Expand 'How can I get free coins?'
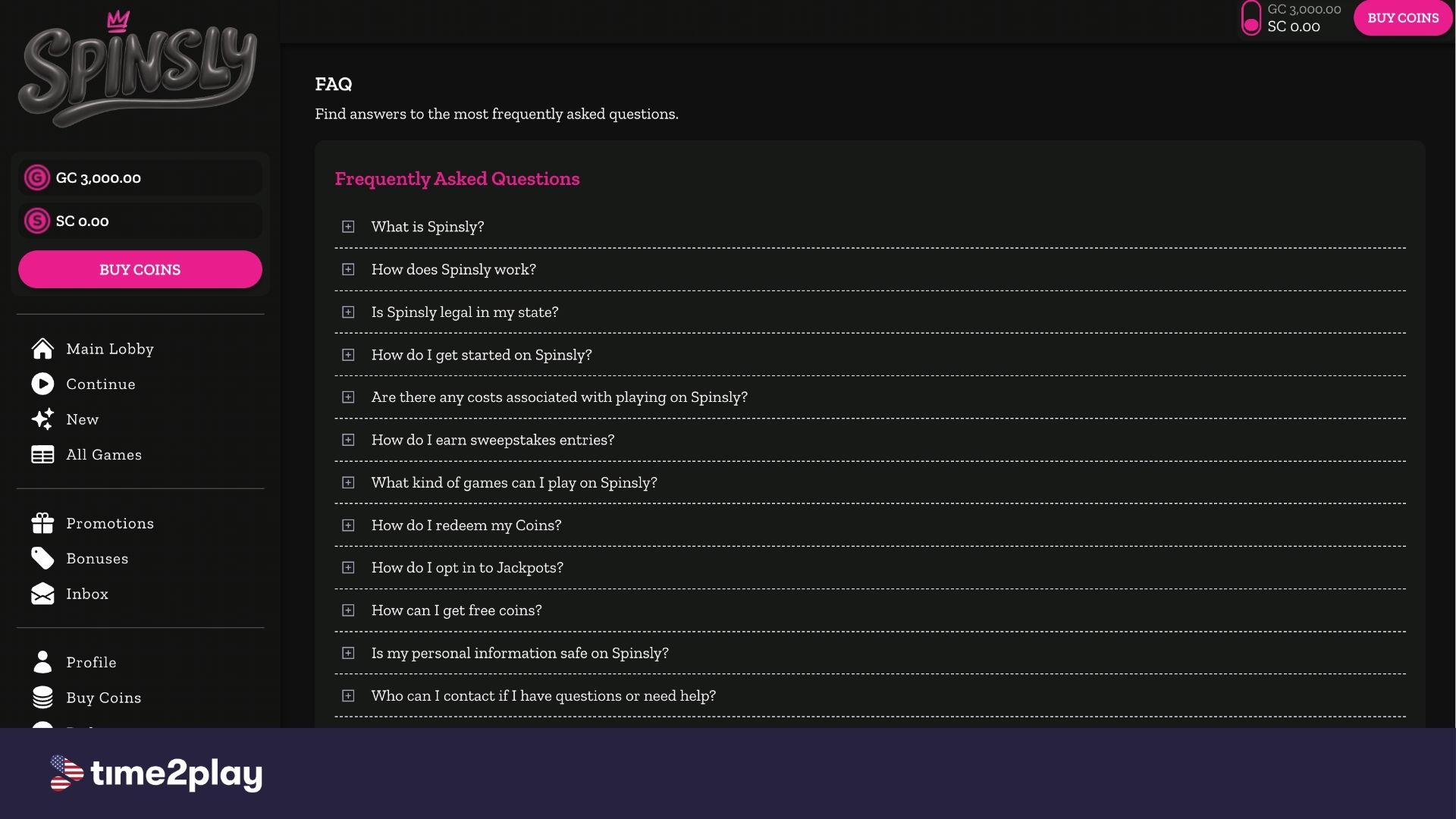Image resolution: width=1456 pixels, height=819 pixels. [870, 610]
